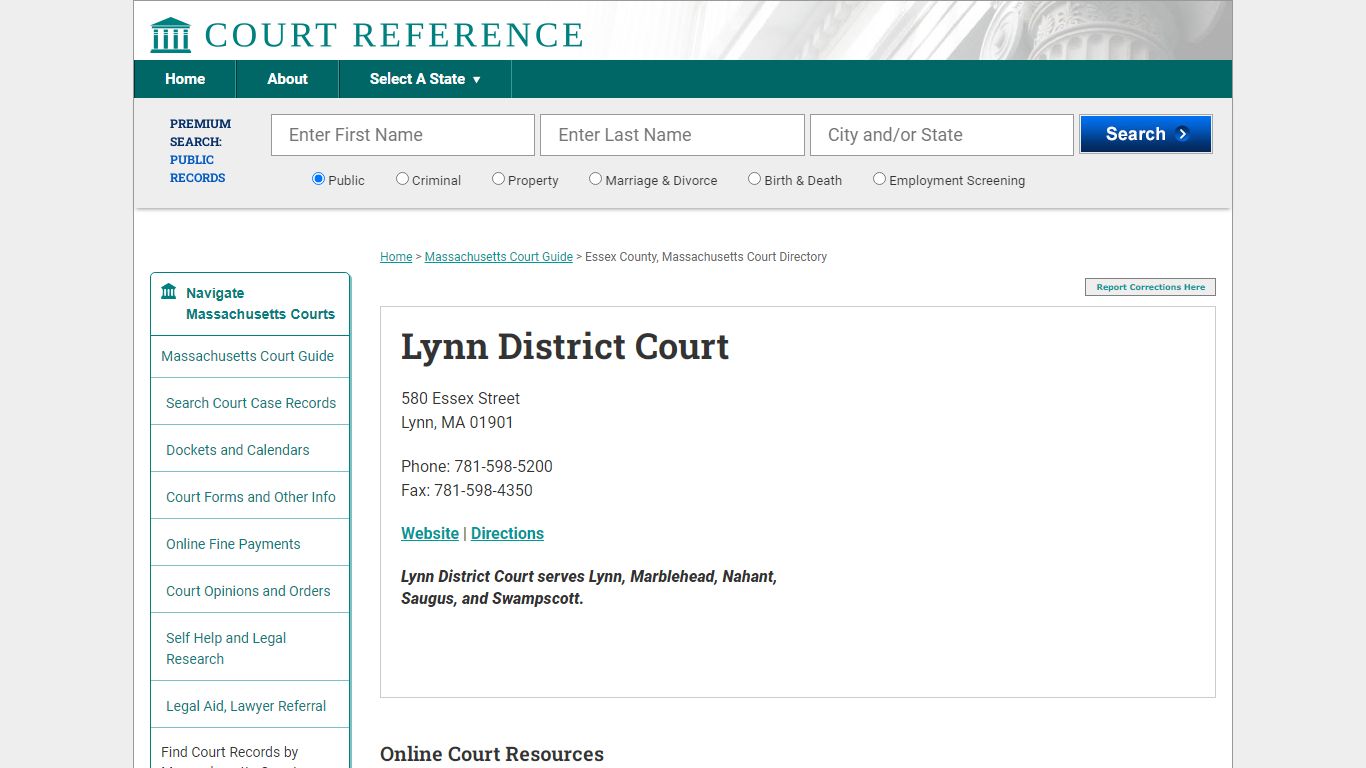Click the Report Corrections Here button
This screenshot has height=768, width=1366.
pos(1150,287)
